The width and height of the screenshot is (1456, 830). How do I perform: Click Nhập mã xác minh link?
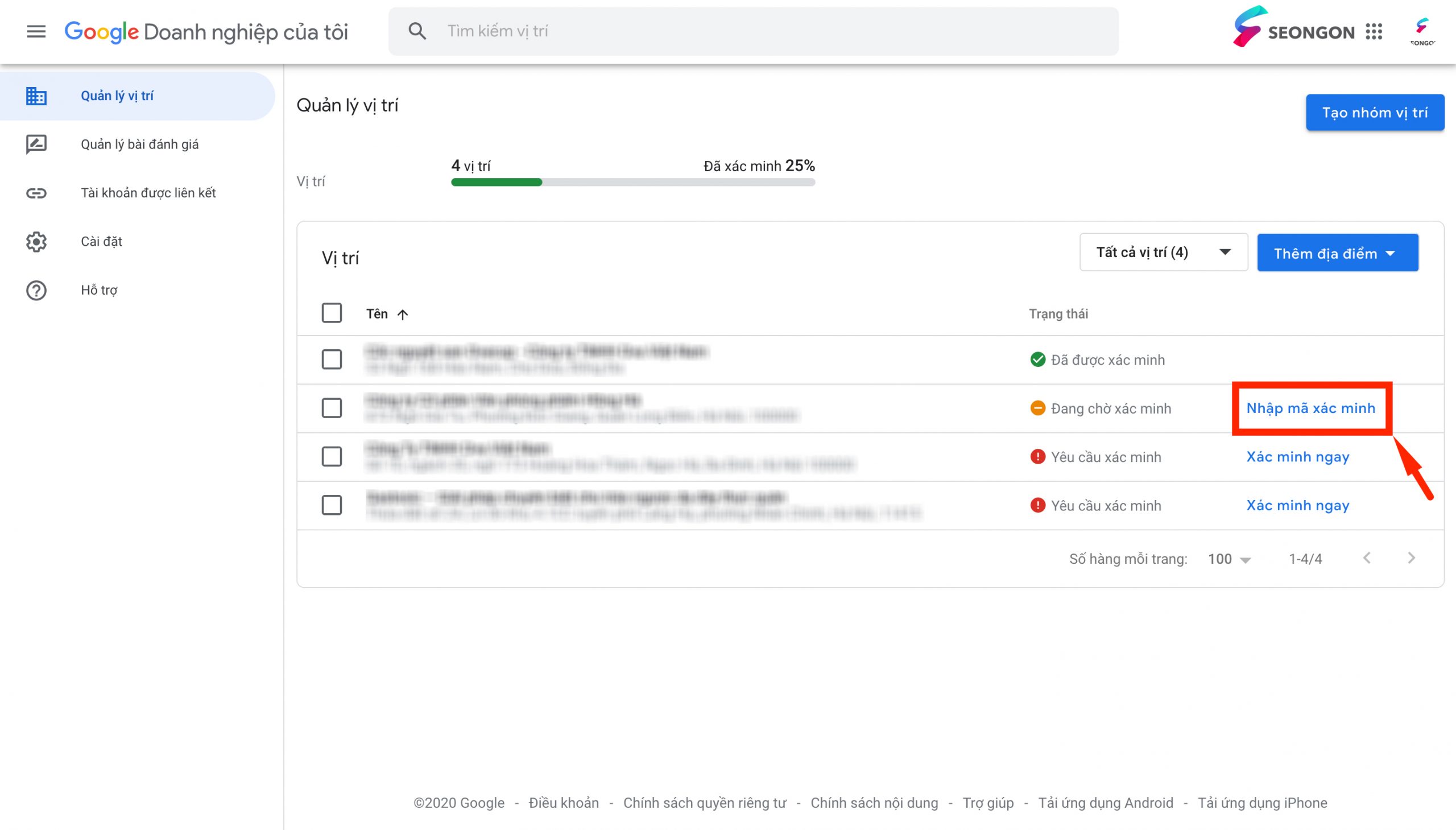coord(1311,408)
